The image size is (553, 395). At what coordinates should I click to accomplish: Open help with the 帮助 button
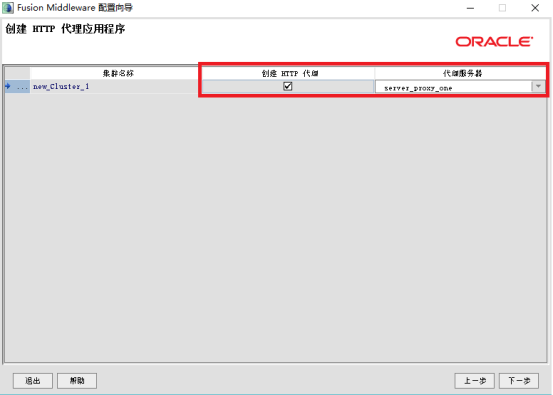tap(77, 381)
